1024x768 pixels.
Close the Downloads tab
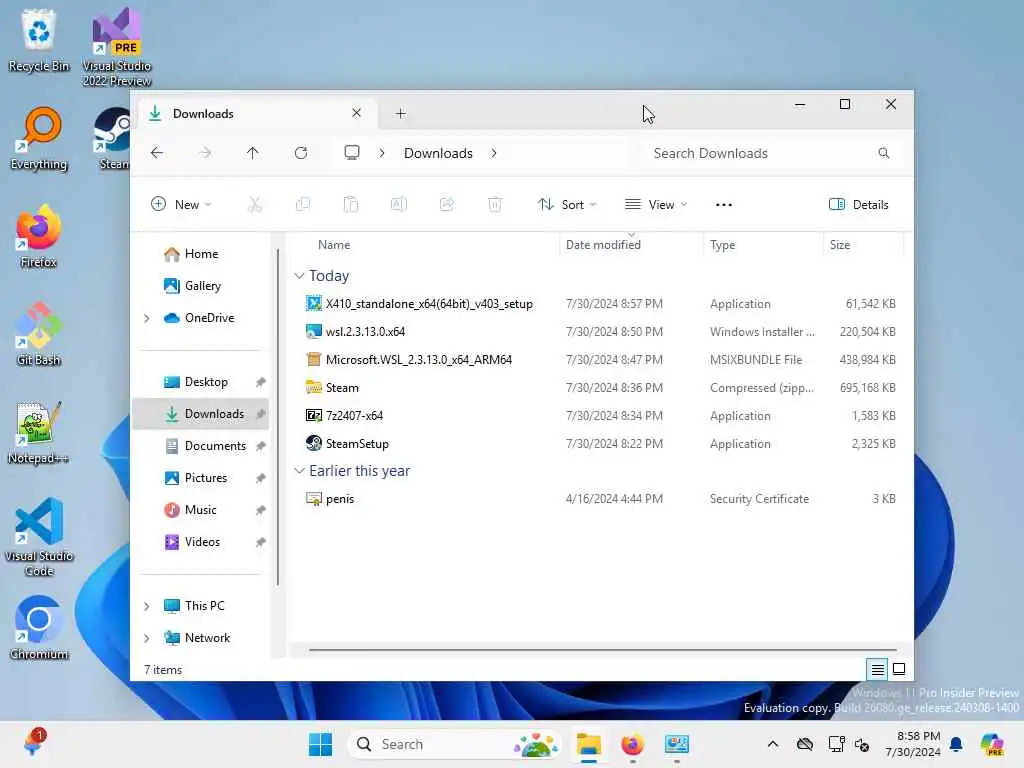click(x=357, y=113)
